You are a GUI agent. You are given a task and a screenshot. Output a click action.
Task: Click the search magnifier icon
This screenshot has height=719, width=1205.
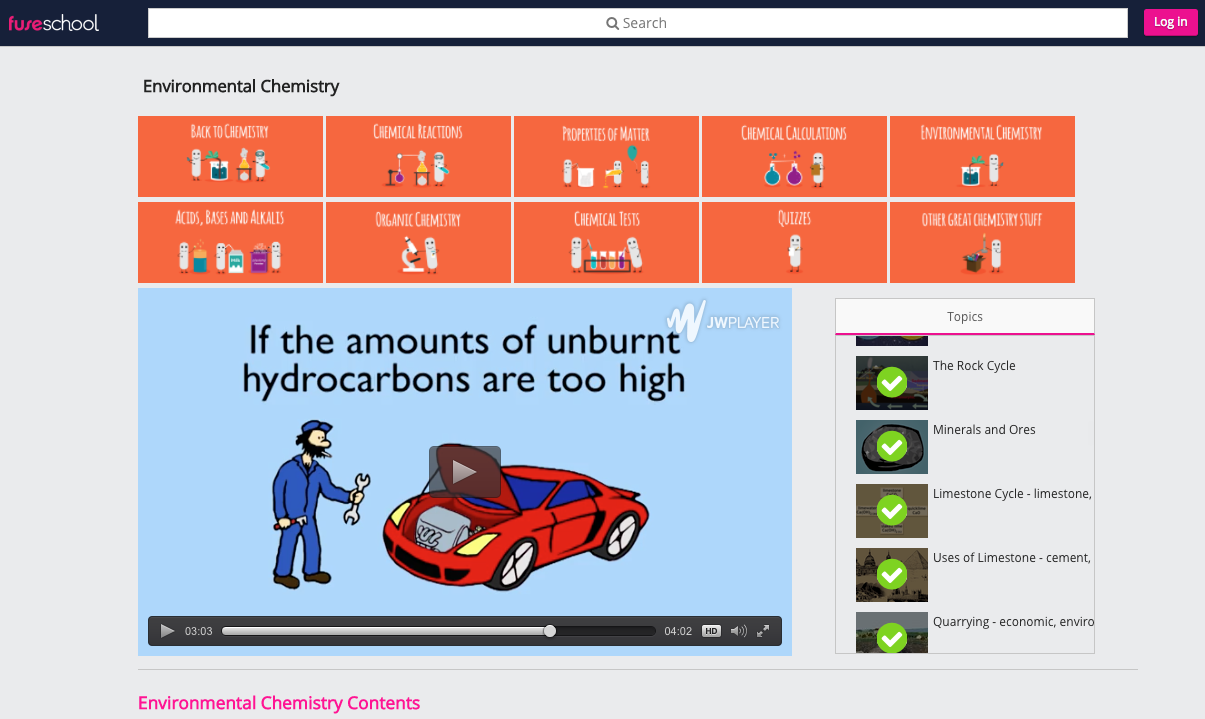coord(611,22)
